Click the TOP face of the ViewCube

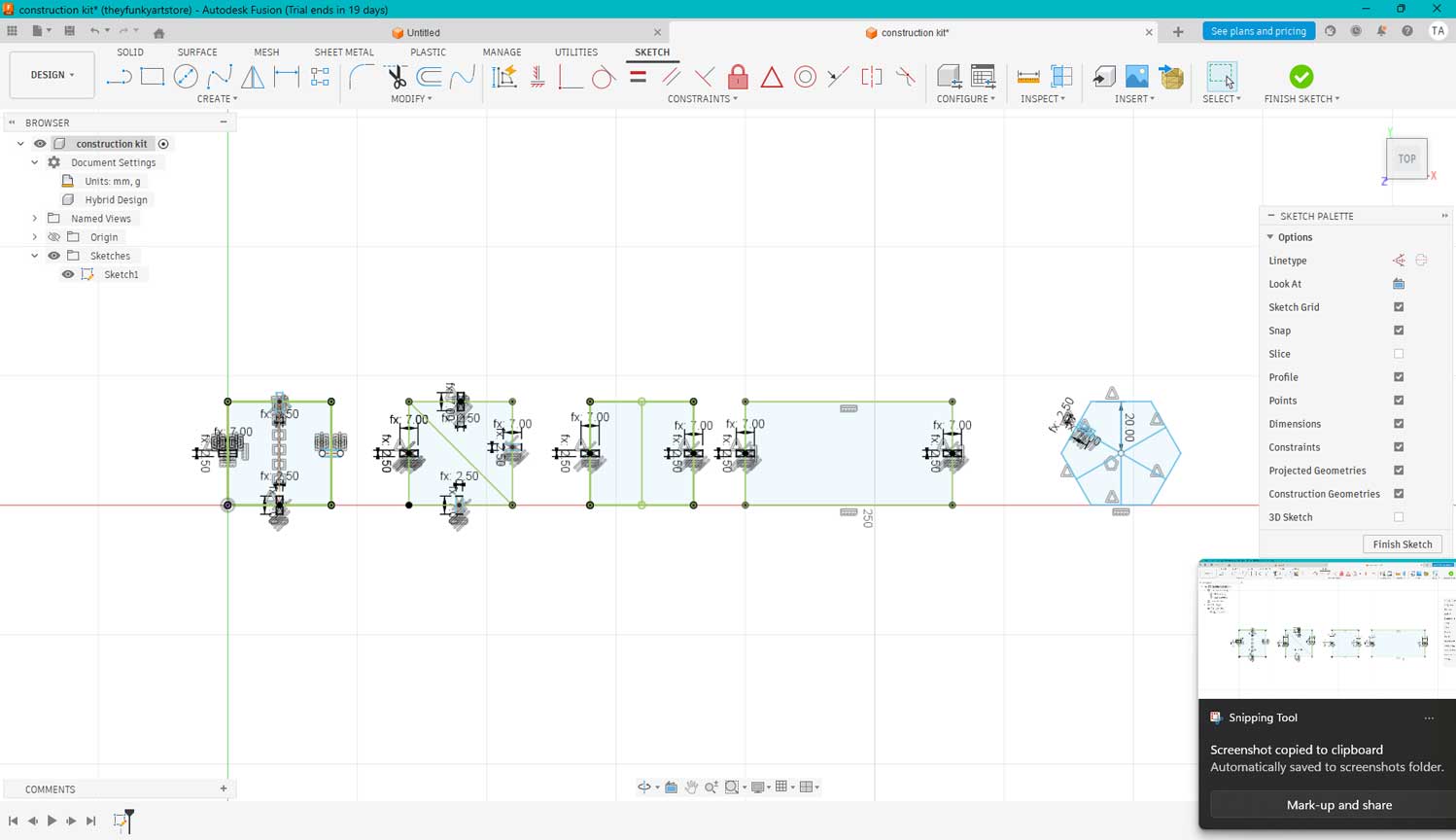click(x=1406, y=158)
